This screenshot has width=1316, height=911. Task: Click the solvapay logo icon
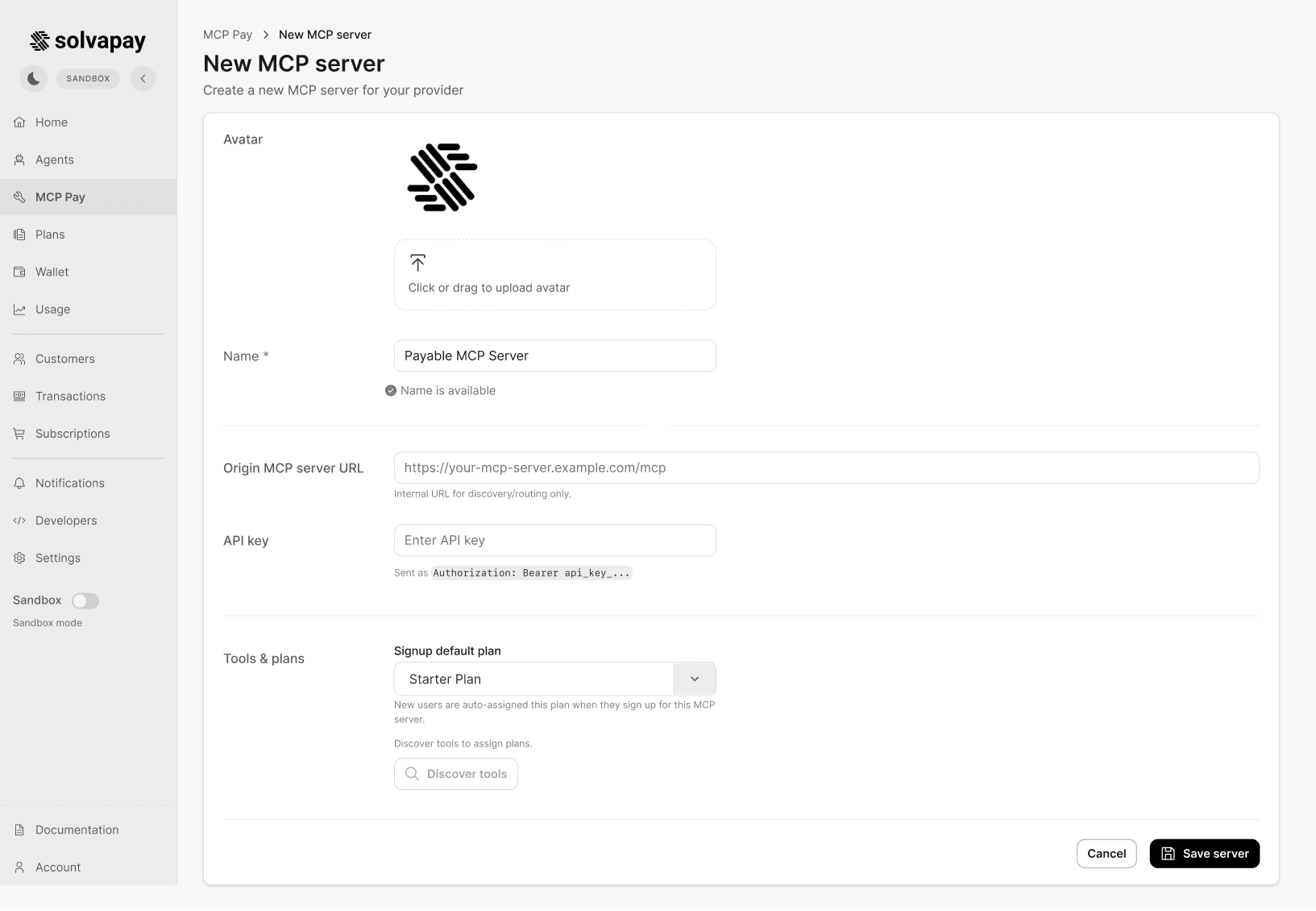(x=39, y=41)
